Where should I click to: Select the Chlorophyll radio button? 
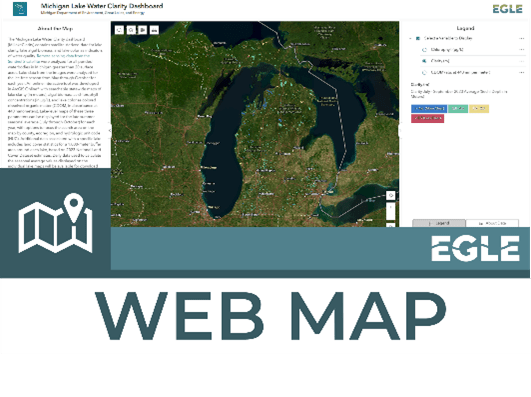click(424, 50)
